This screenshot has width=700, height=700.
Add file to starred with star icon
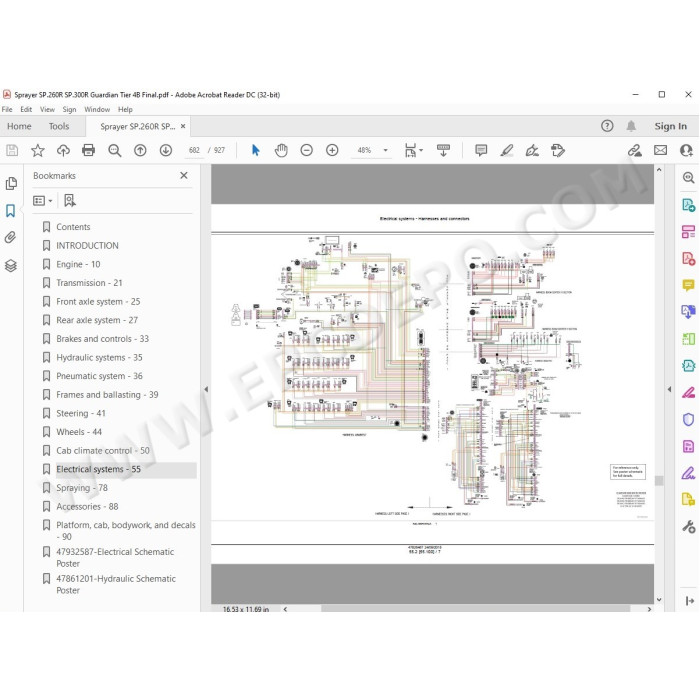click(38, 150)
